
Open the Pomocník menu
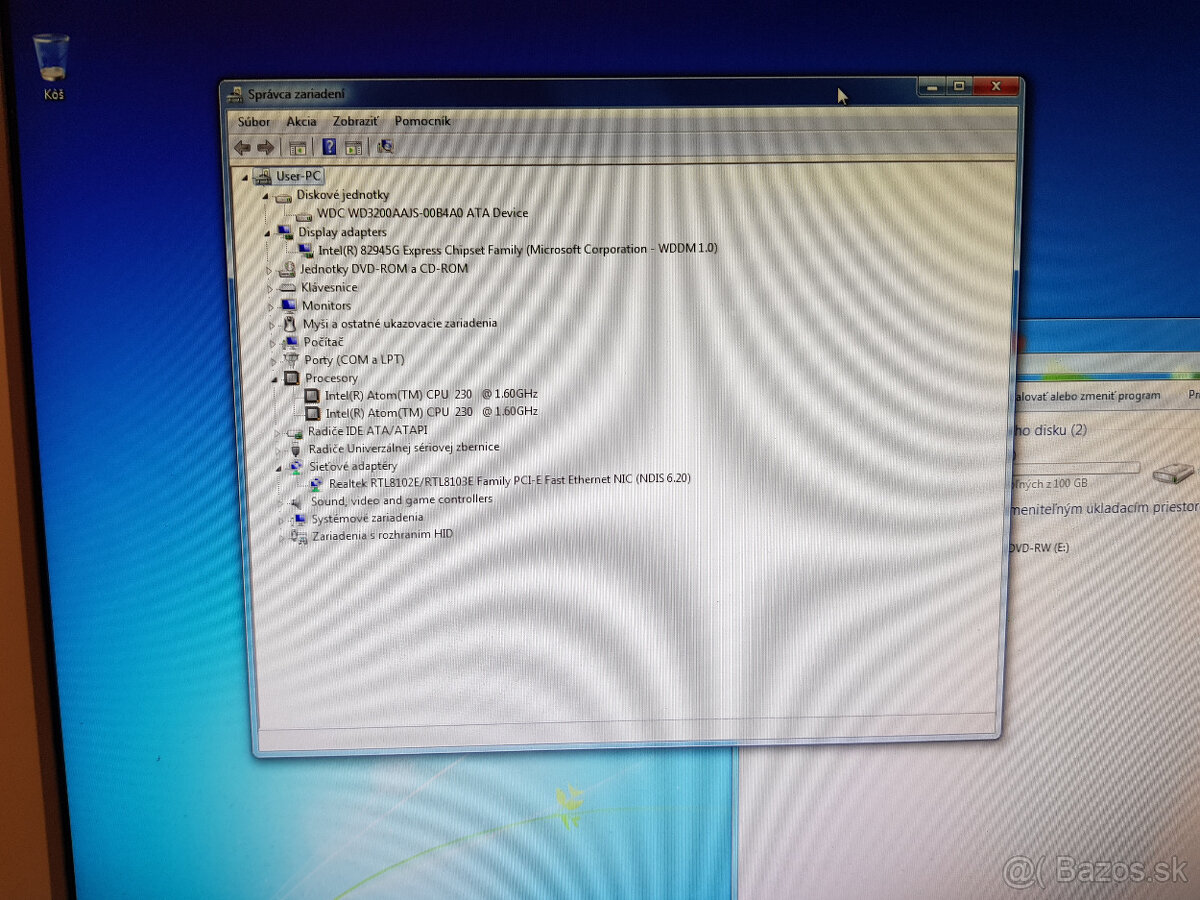(422, 122)
